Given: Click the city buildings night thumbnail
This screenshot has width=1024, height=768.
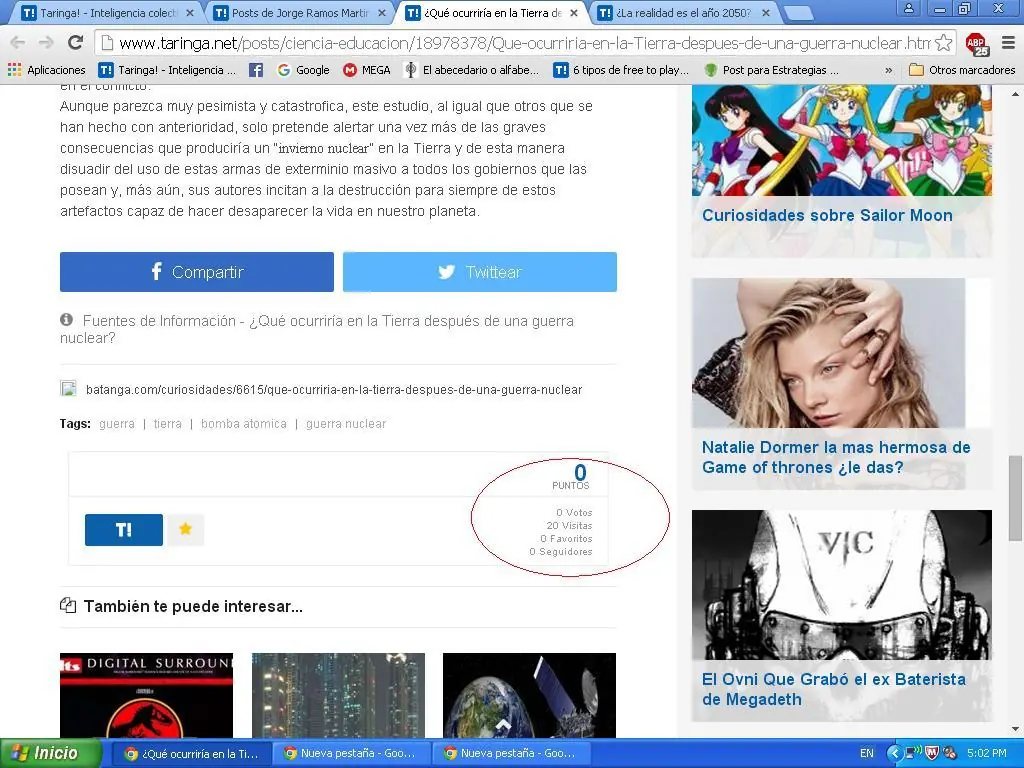Looking at the screenshot, I should click(338, 696).
